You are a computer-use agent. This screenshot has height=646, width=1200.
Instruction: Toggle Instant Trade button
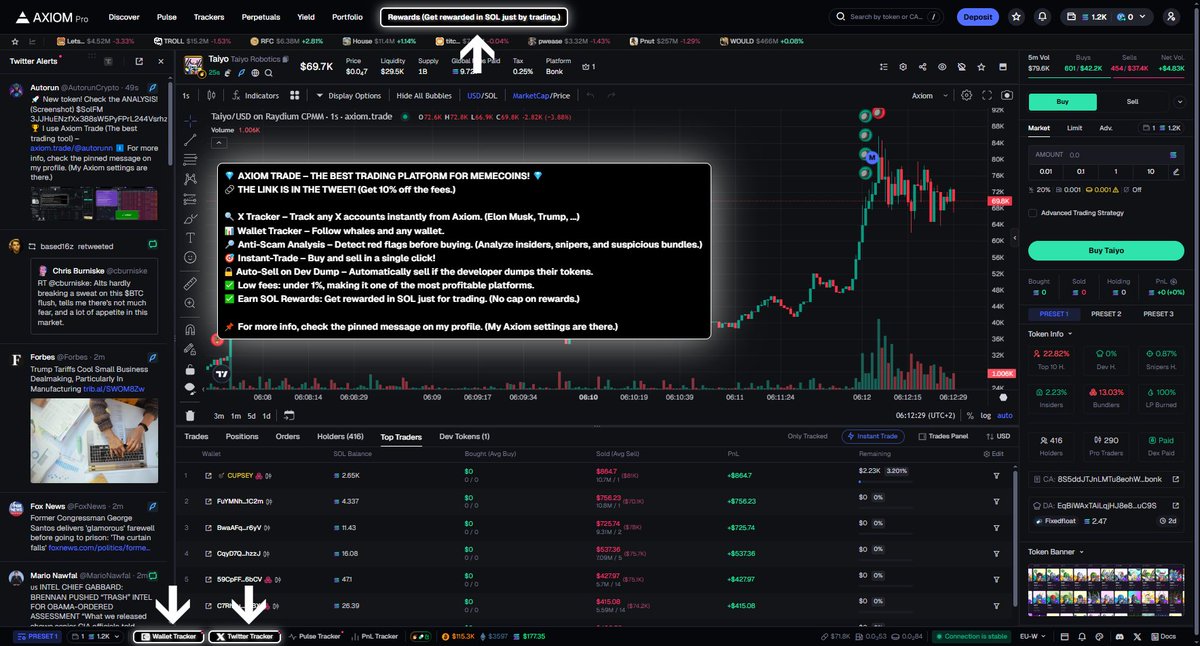click(x=874, y=437)
